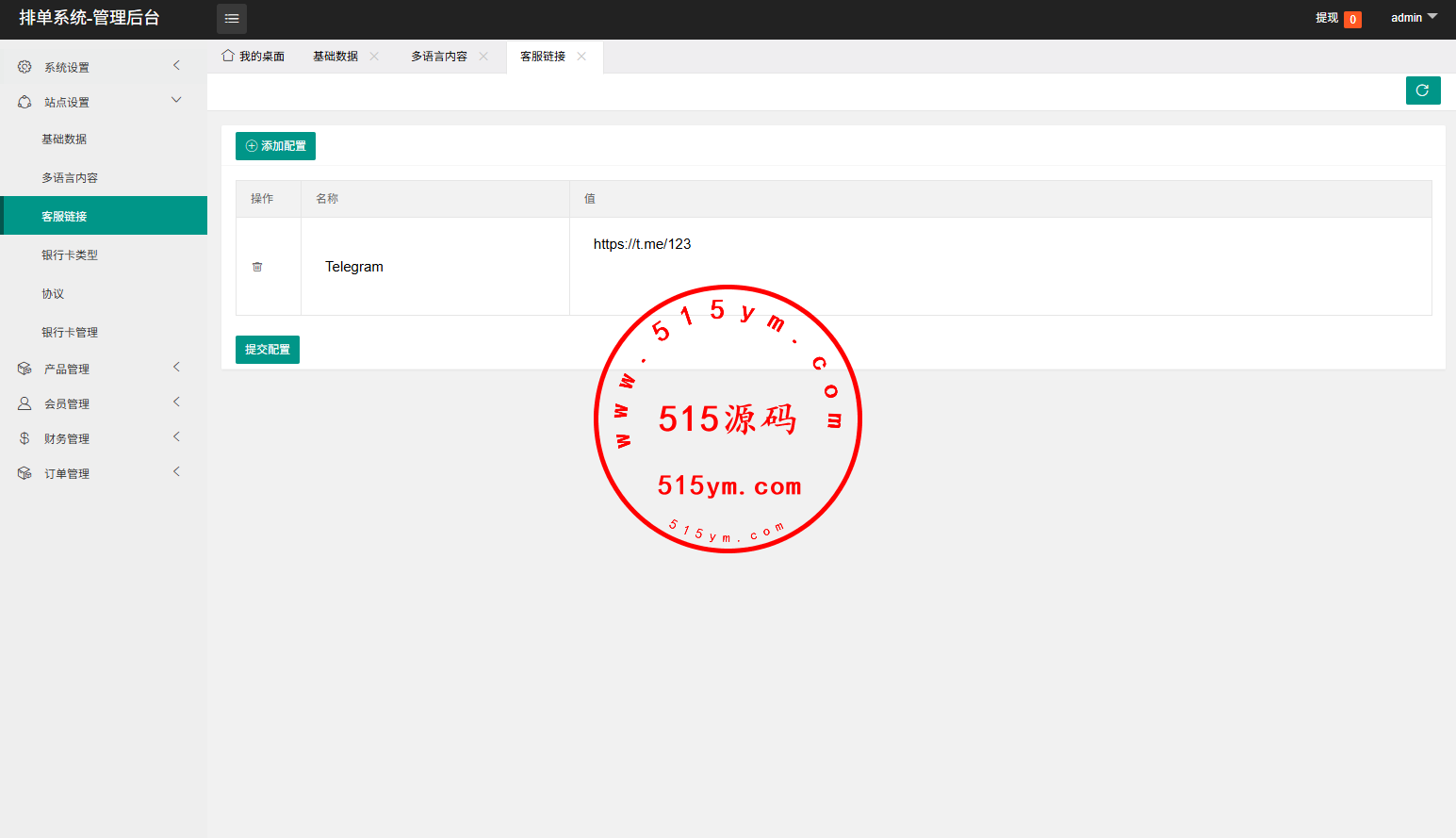Click the 订单管理 cube icon
The width and height of the screenshot is (1456, 838).
pos(25,473)
